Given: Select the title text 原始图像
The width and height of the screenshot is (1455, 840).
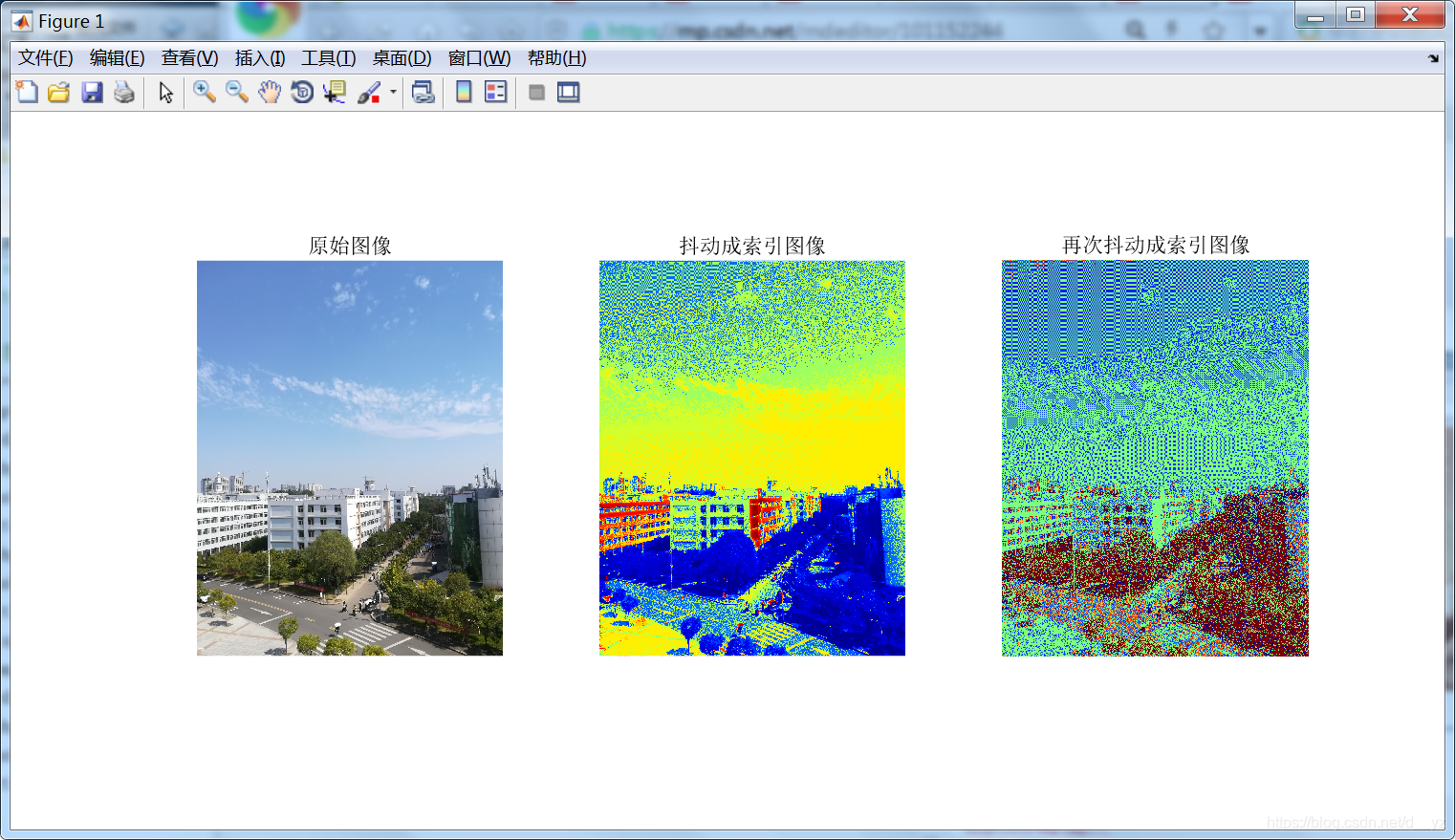Looking at the screenshot, I should pos(350,246).
